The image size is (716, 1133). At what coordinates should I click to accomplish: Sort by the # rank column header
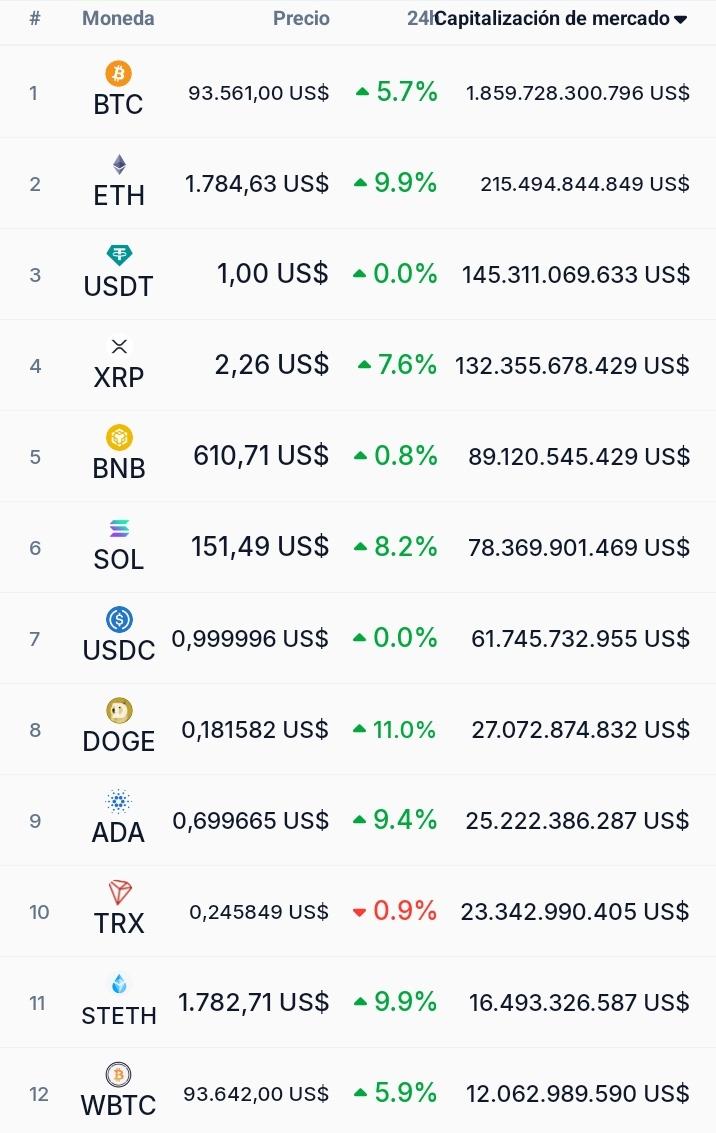coord(35,18)
